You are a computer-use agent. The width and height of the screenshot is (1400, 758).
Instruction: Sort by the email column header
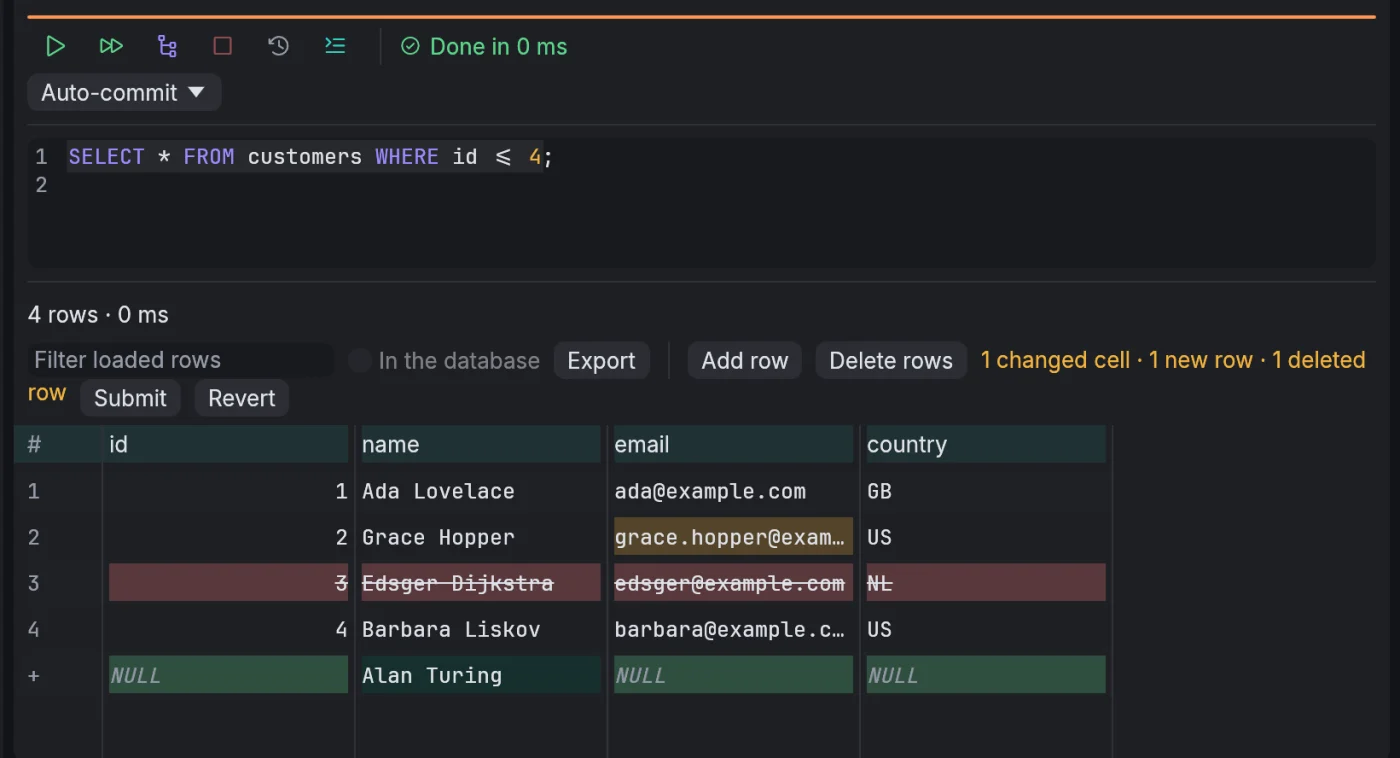[x=733, y=444]
